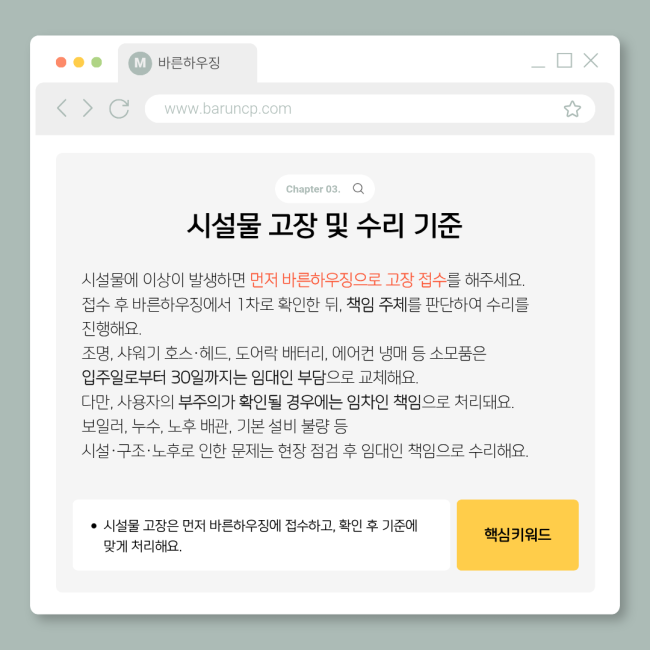Click the orange 먼저 바른하우징으로 고장 접수 text

point(348,280)
